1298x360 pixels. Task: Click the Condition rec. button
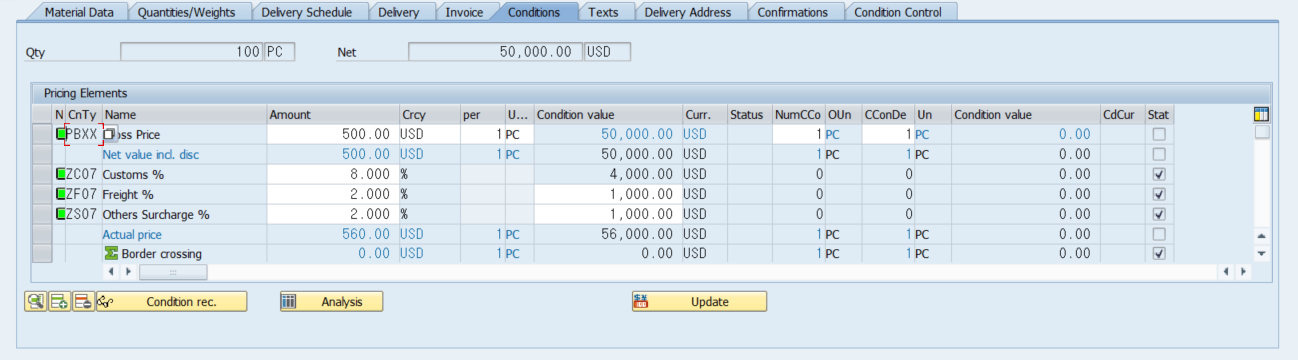pos(171,301)
